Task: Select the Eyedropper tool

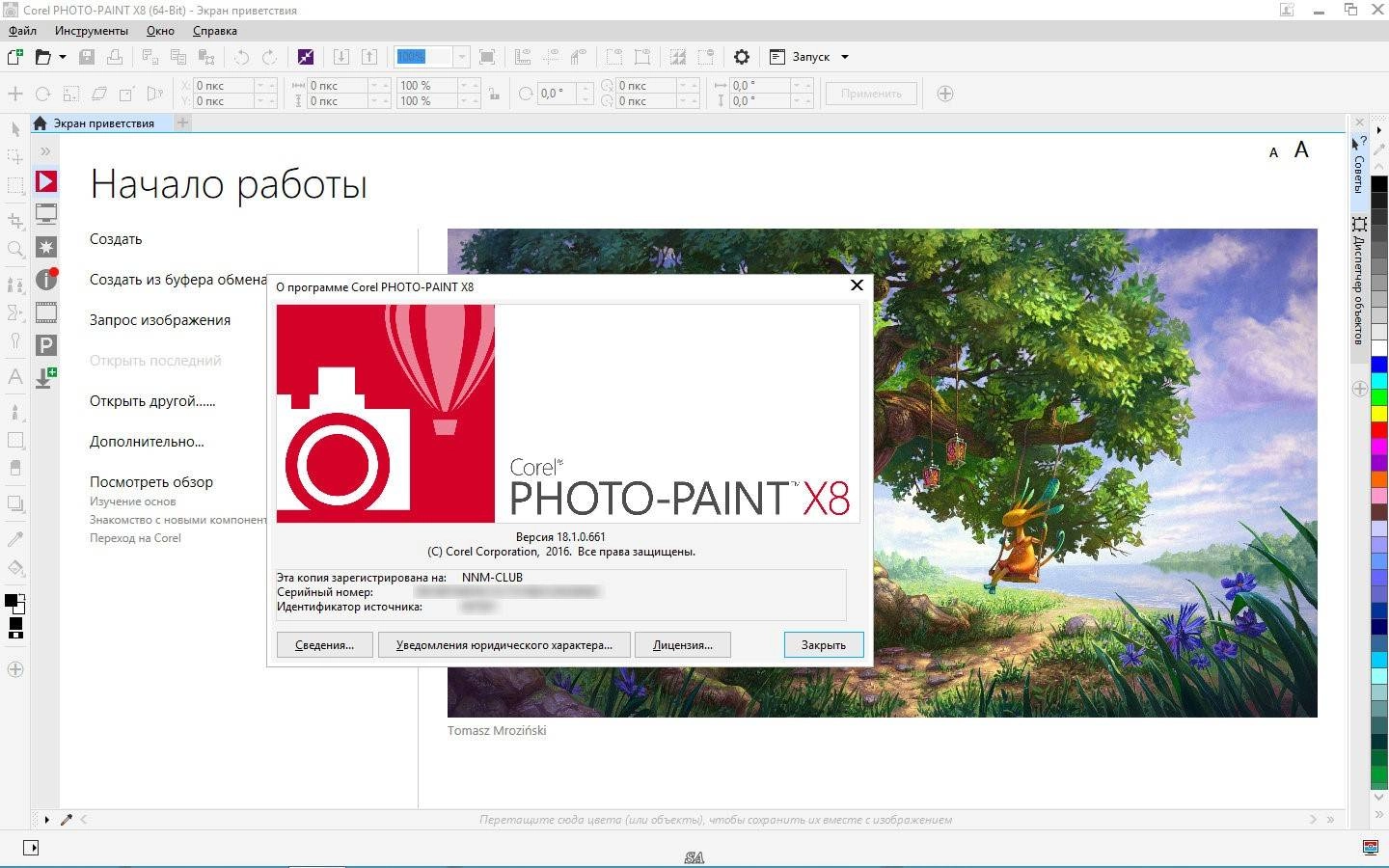Action: 15,539
